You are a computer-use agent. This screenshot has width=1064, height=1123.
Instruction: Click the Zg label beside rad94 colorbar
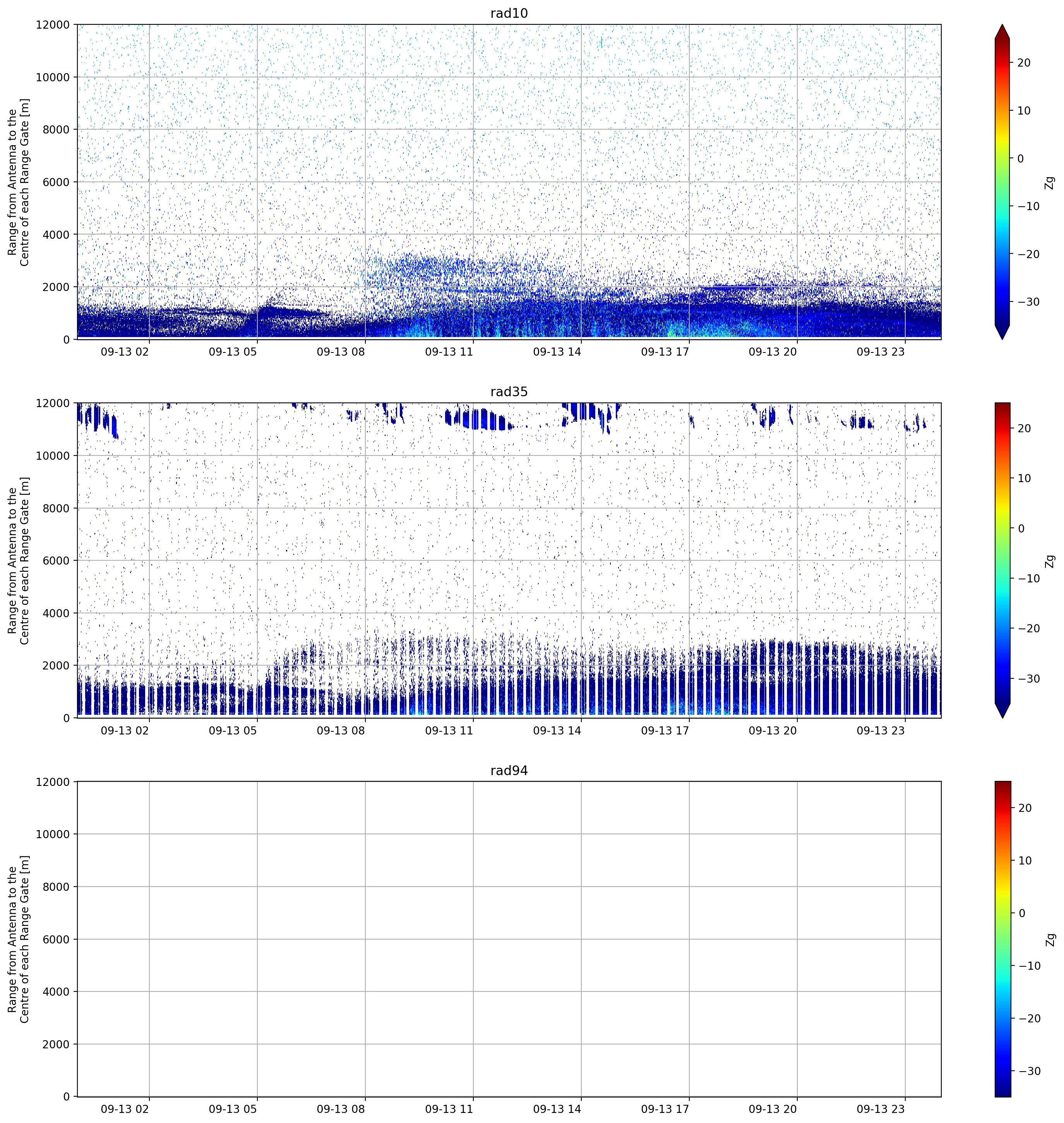1050,939
